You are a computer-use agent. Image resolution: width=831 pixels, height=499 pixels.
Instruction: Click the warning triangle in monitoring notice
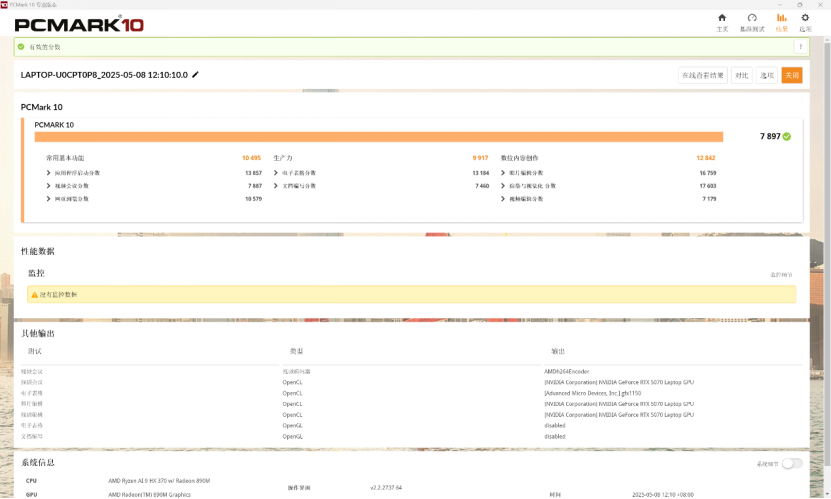point(34,295)
